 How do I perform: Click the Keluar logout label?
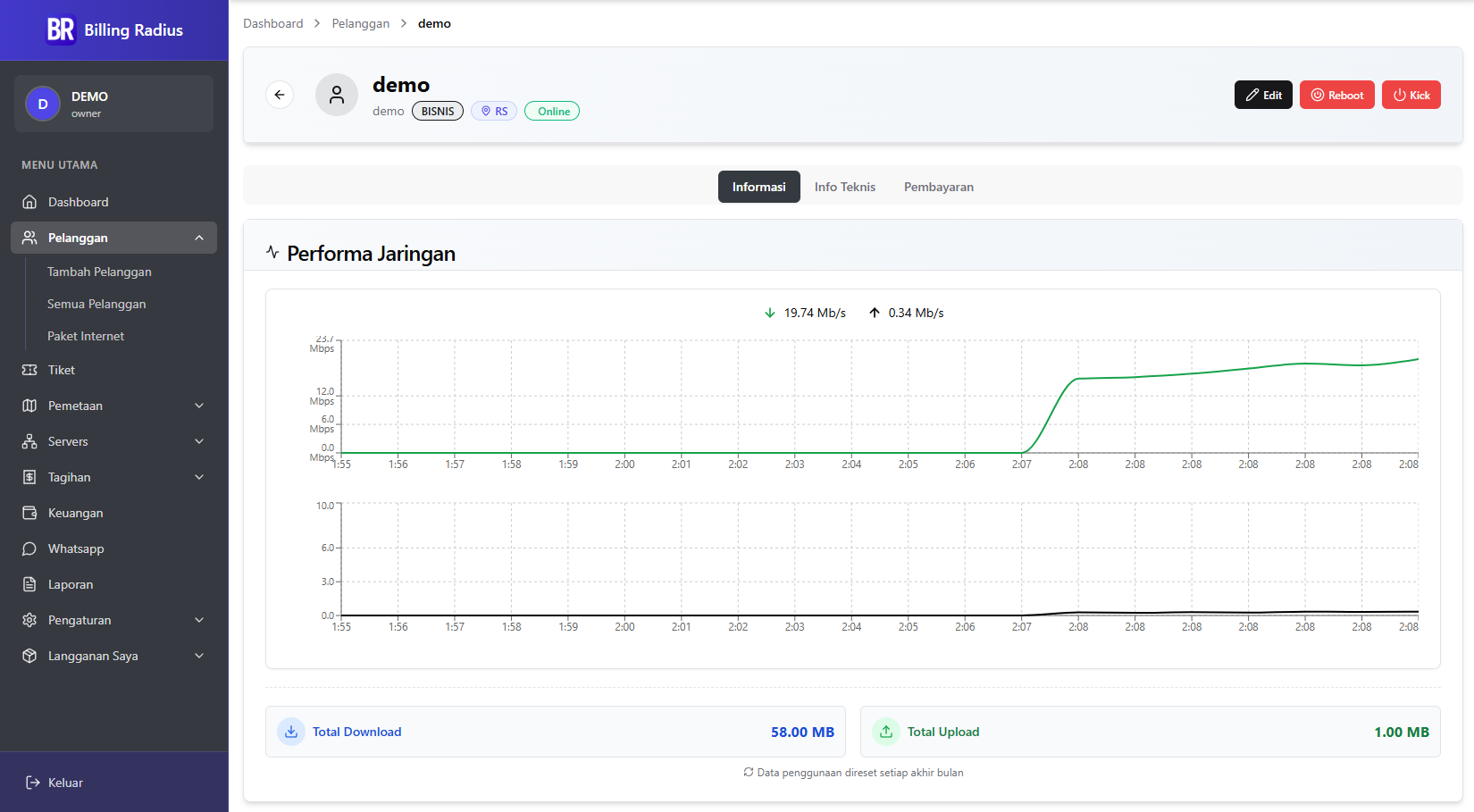click(x=65, y=783)
